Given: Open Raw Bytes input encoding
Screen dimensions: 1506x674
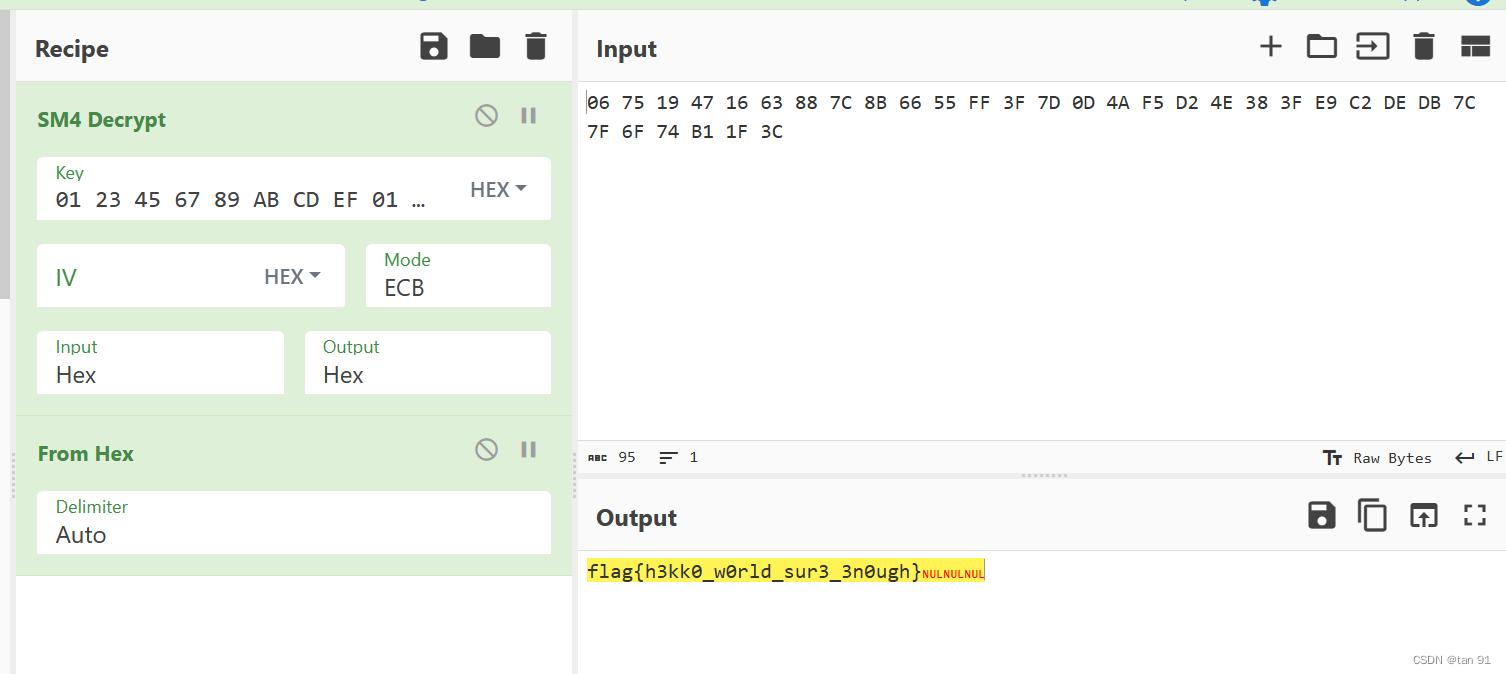Looking at the screenshot, I should click(x=1377, y=458).
